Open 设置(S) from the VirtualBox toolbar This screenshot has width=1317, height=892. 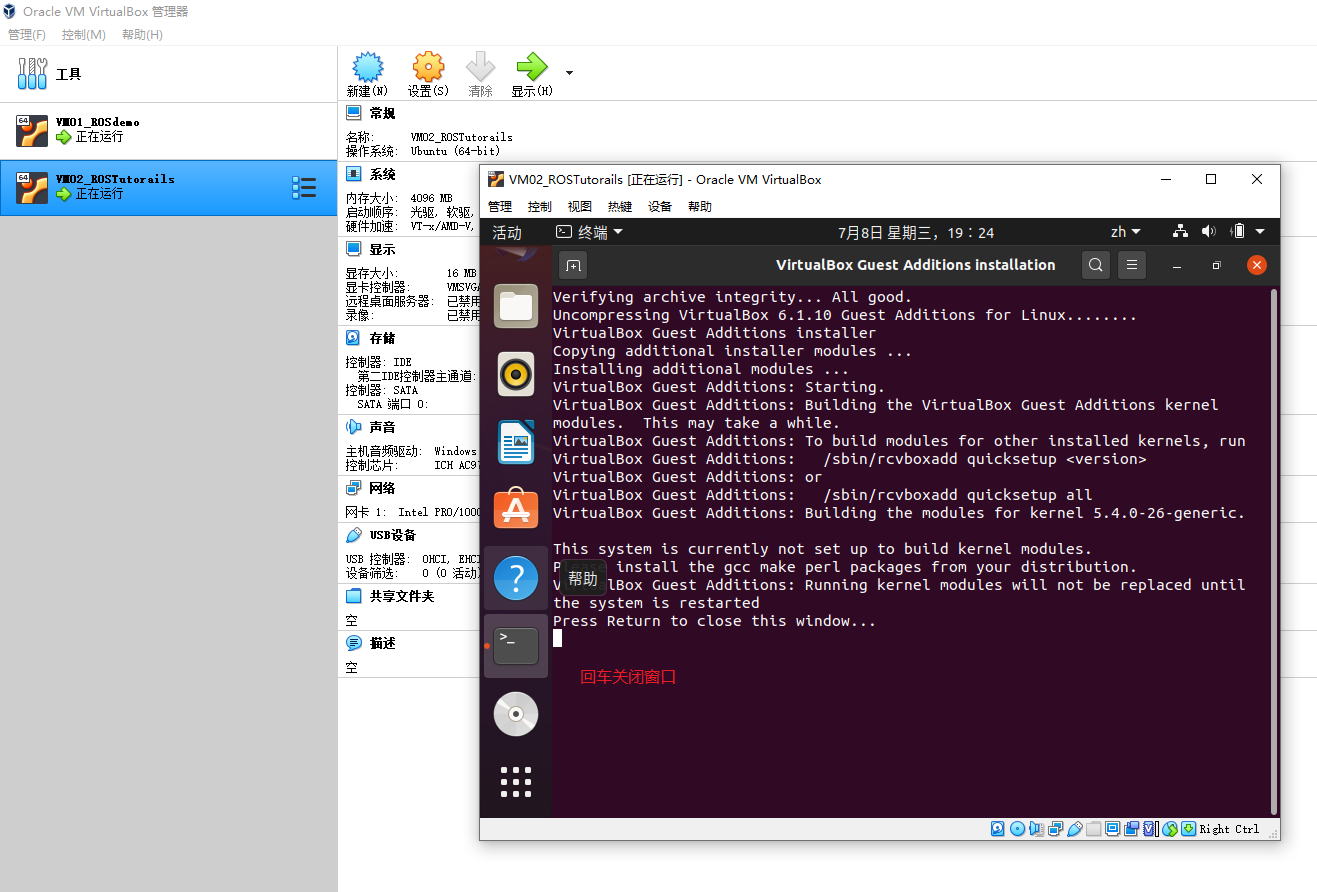coord(428,73)
